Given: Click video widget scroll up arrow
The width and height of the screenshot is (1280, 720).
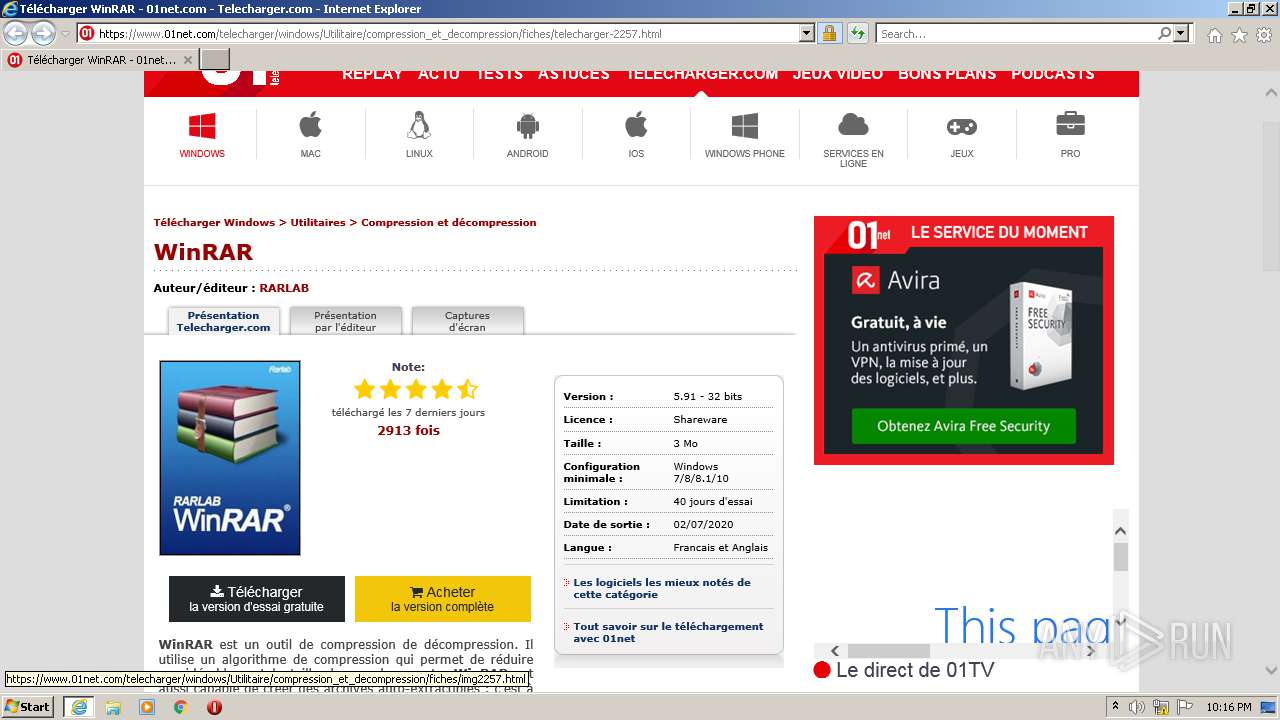Looking at the screenshot, I should tap(1121, 531).
